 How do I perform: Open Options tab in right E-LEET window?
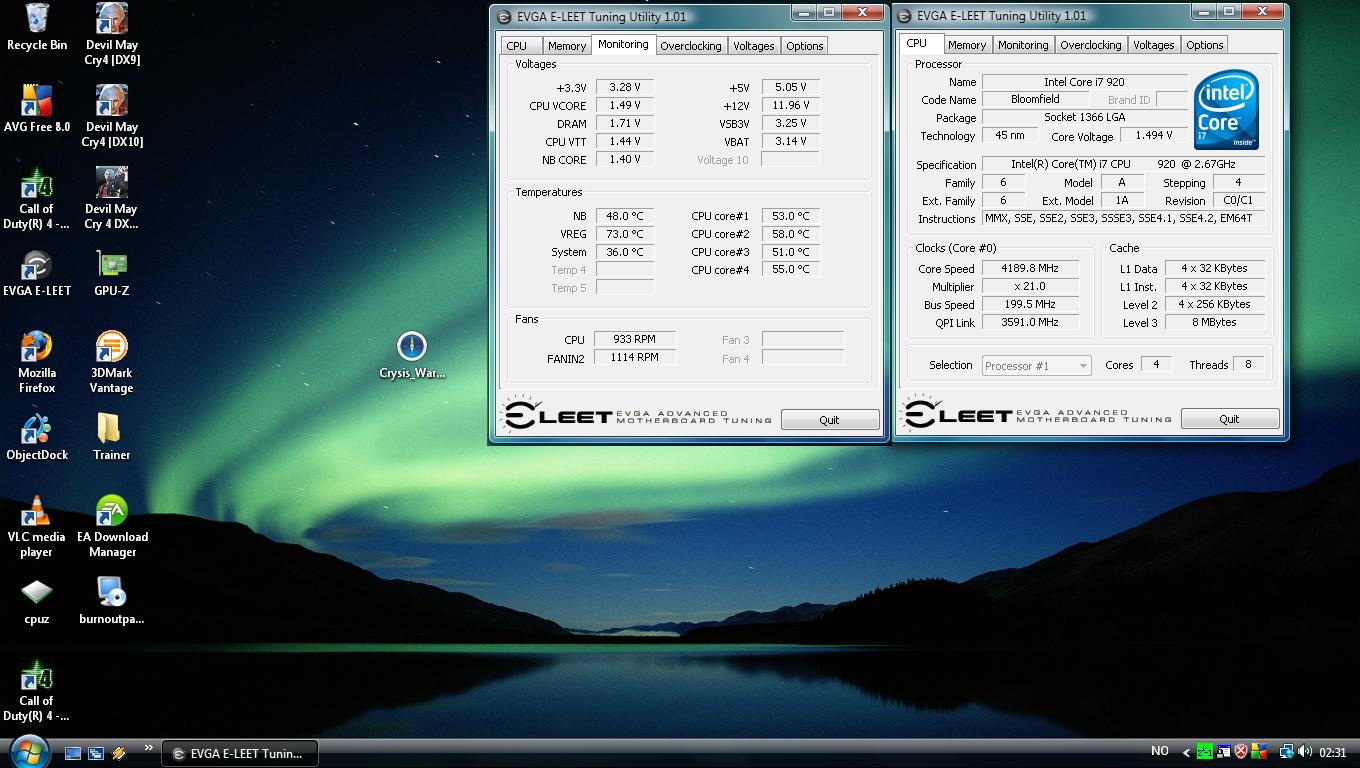point(1204,45)
